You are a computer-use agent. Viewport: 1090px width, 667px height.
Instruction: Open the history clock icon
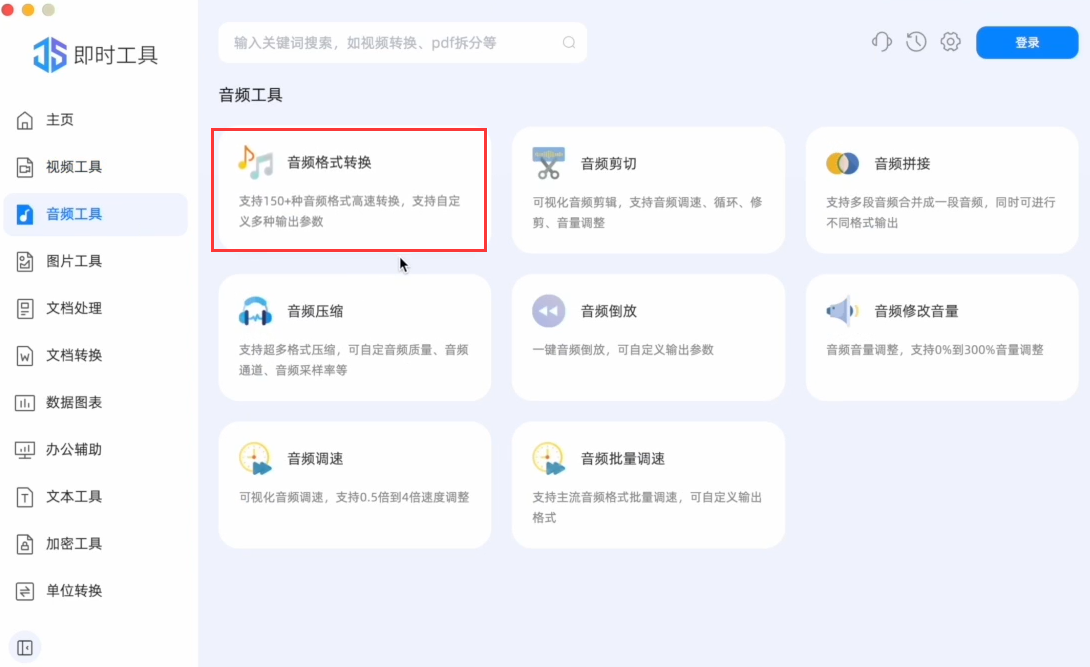point(916,42)
